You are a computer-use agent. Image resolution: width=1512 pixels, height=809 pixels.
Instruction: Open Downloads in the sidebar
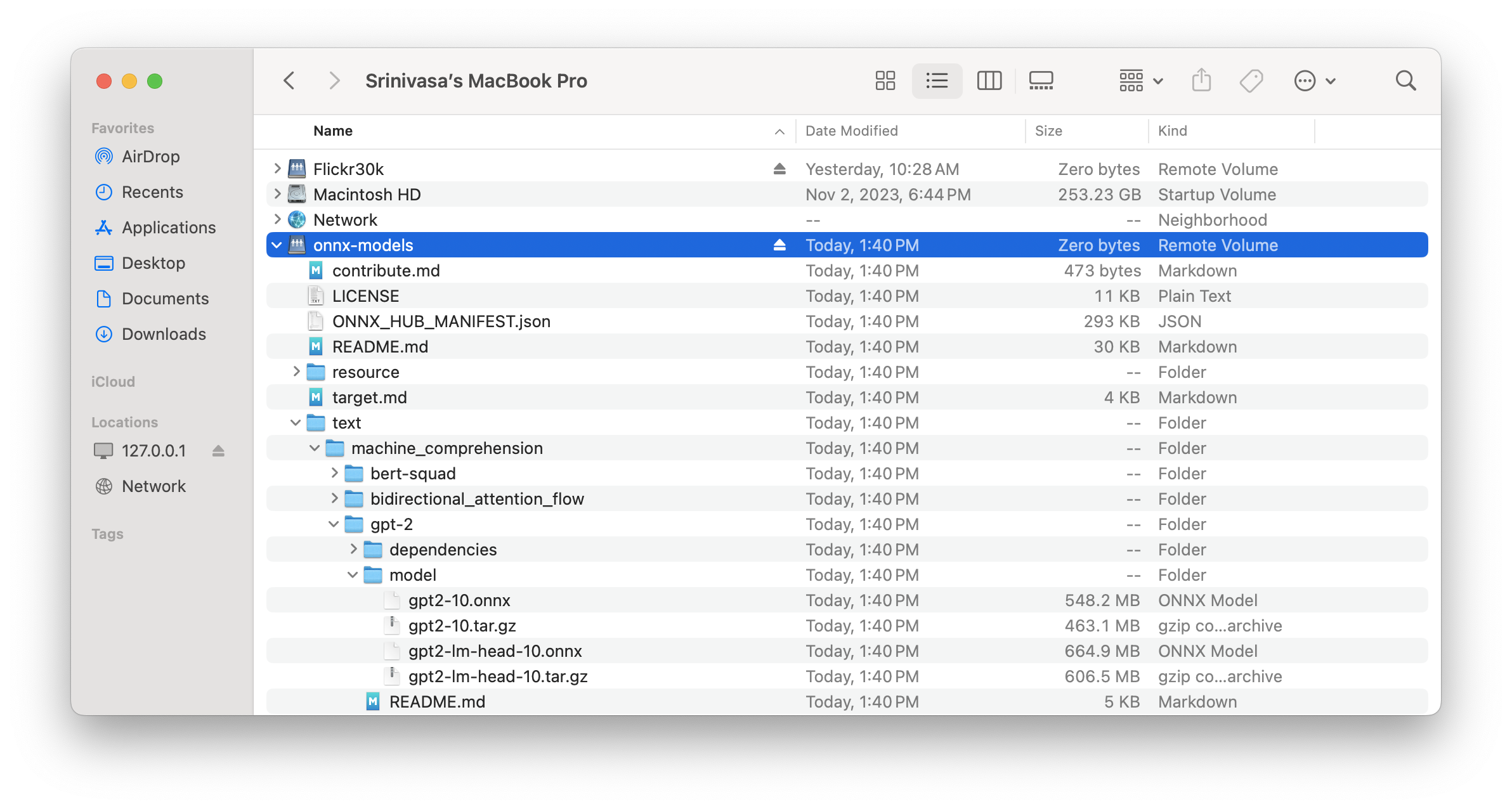coord(163,334)
